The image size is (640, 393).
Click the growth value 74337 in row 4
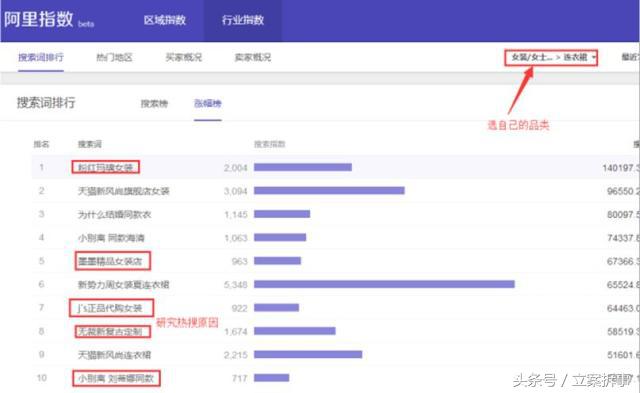click(x=623, y=238)
